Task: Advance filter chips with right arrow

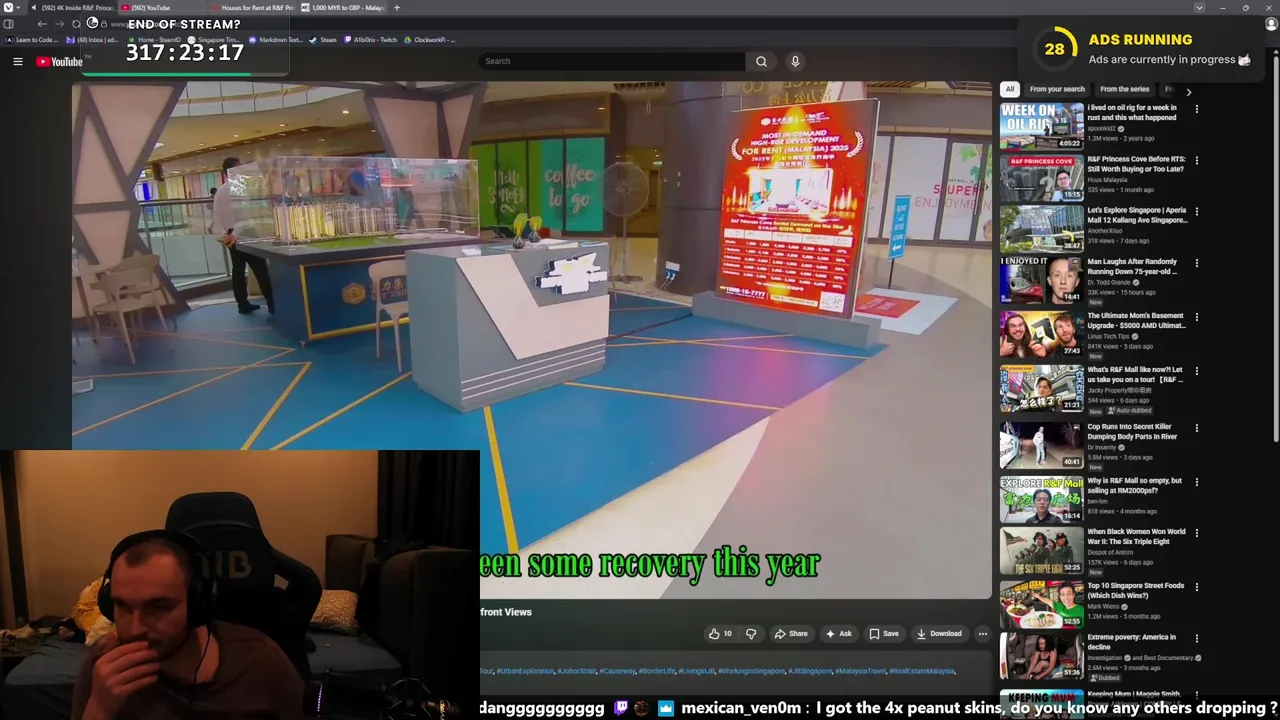Action: tap(1188, 91)
